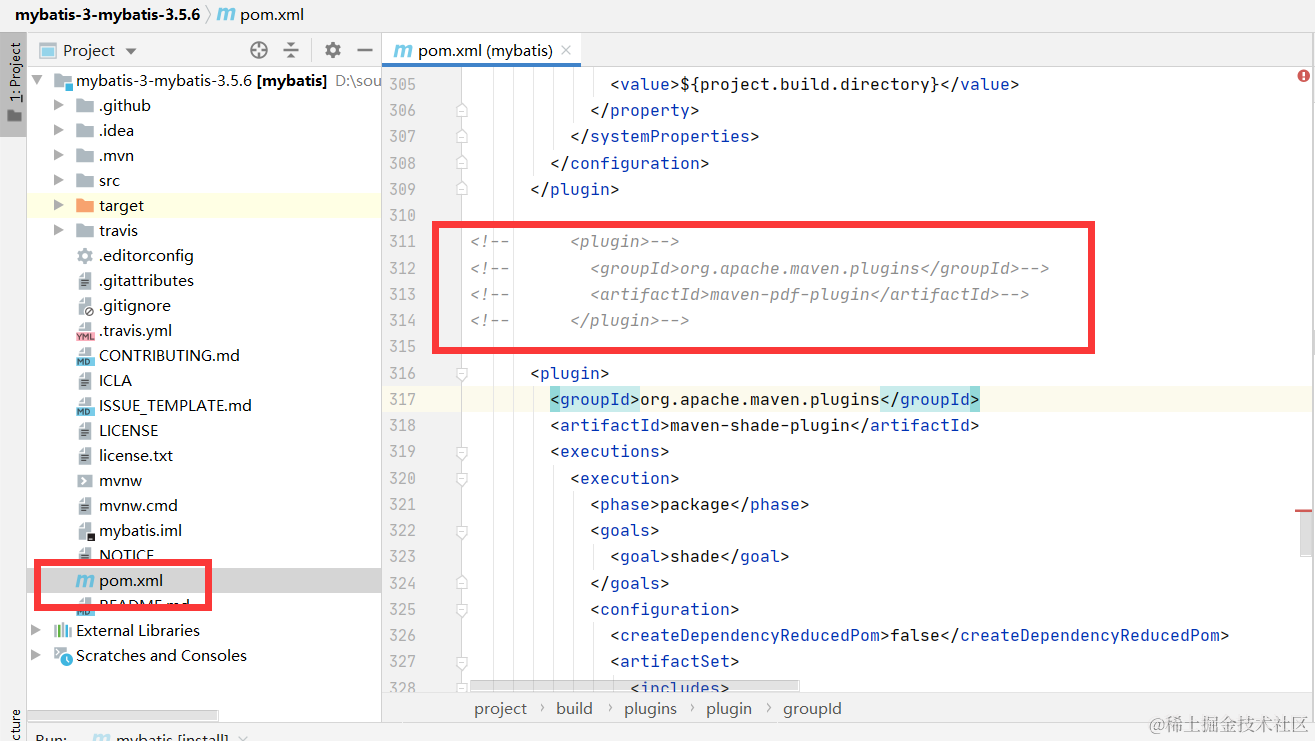The width and height of the screenshot is (1315, 741).
Task: Click the ISSUE_TEMPLATE.md markdown icon
Action: (x=85, y=406)
